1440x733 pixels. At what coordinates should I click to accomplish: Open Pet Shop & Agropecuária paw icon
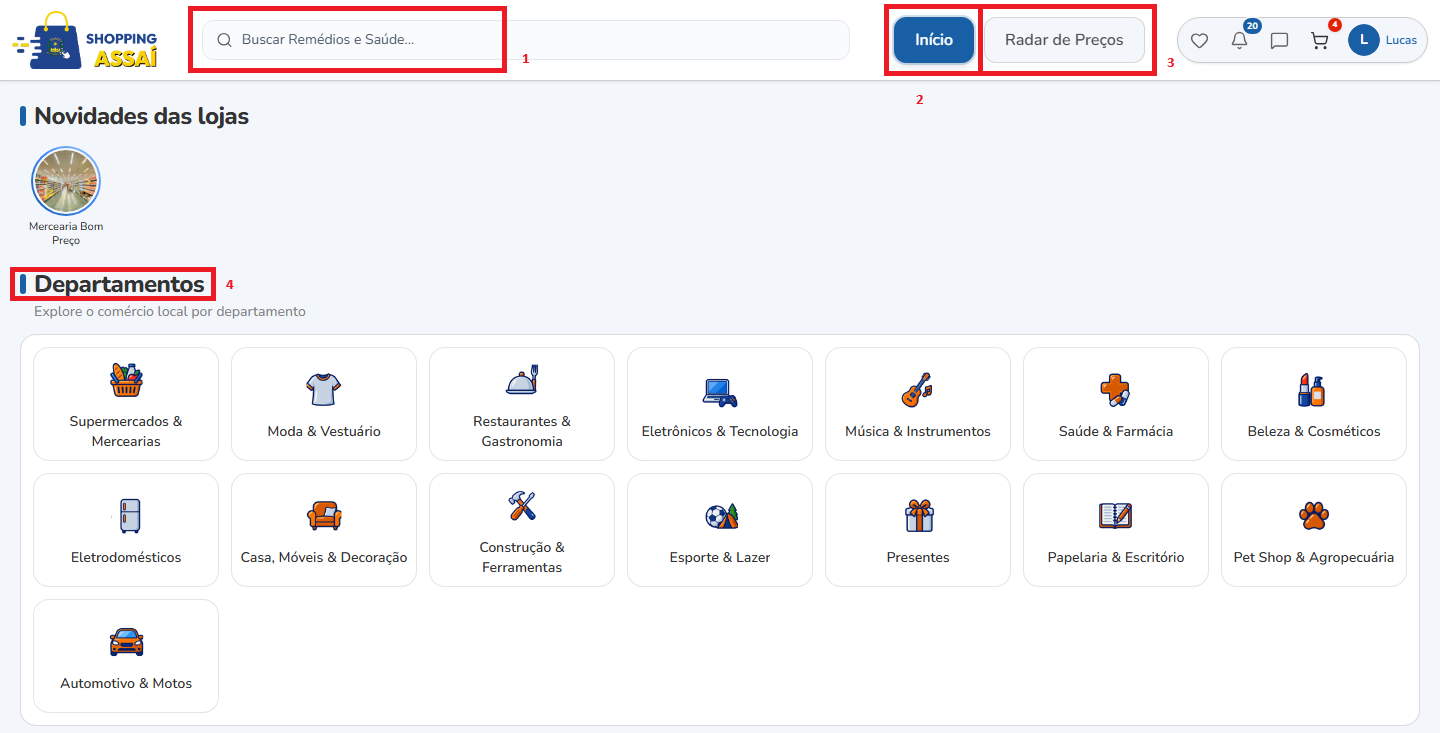(1314, 516)
